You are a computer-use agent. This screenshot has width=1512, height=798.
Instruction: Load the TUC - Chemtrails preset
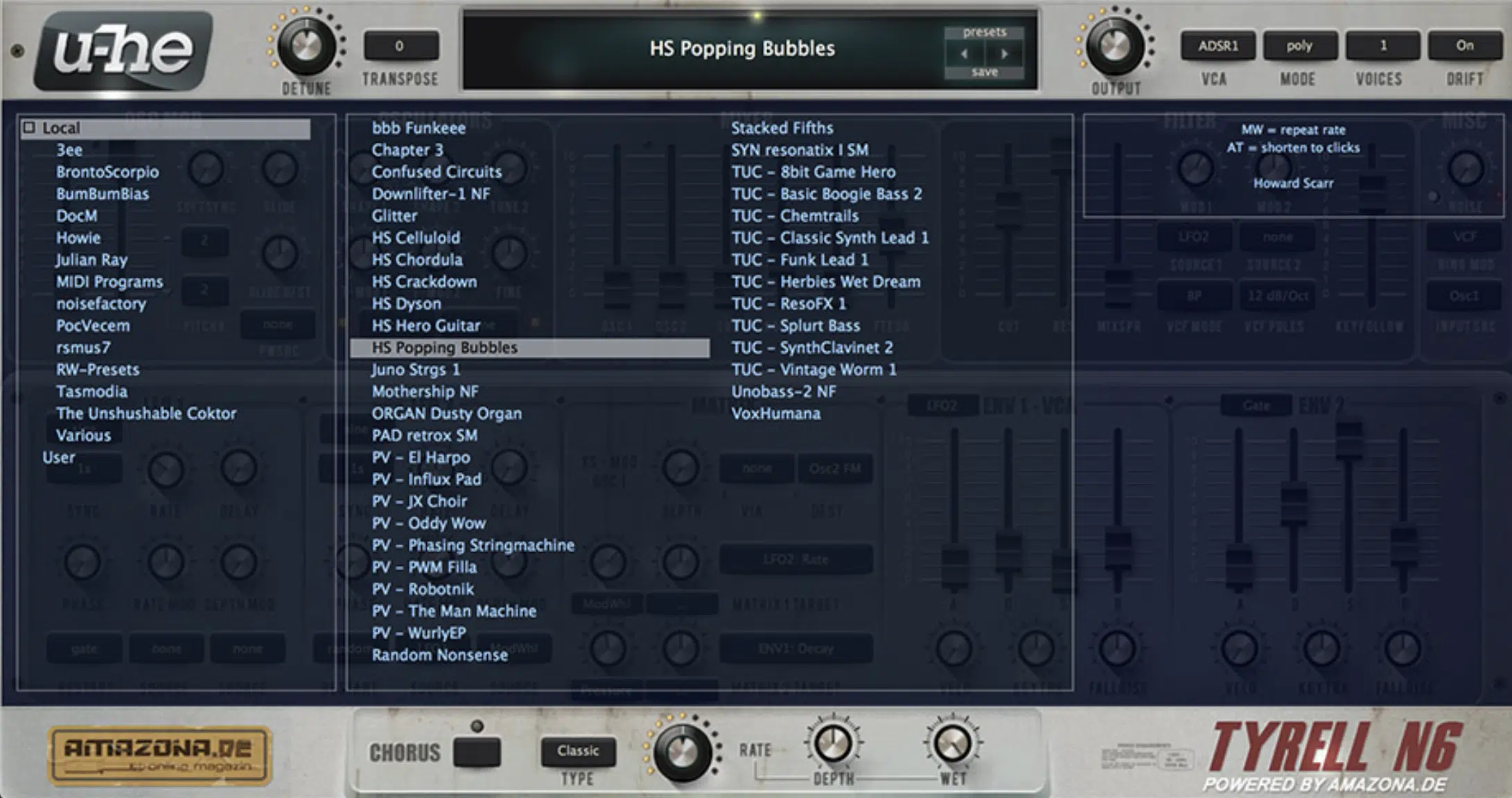pyautogui.click(x=795, y=216)
